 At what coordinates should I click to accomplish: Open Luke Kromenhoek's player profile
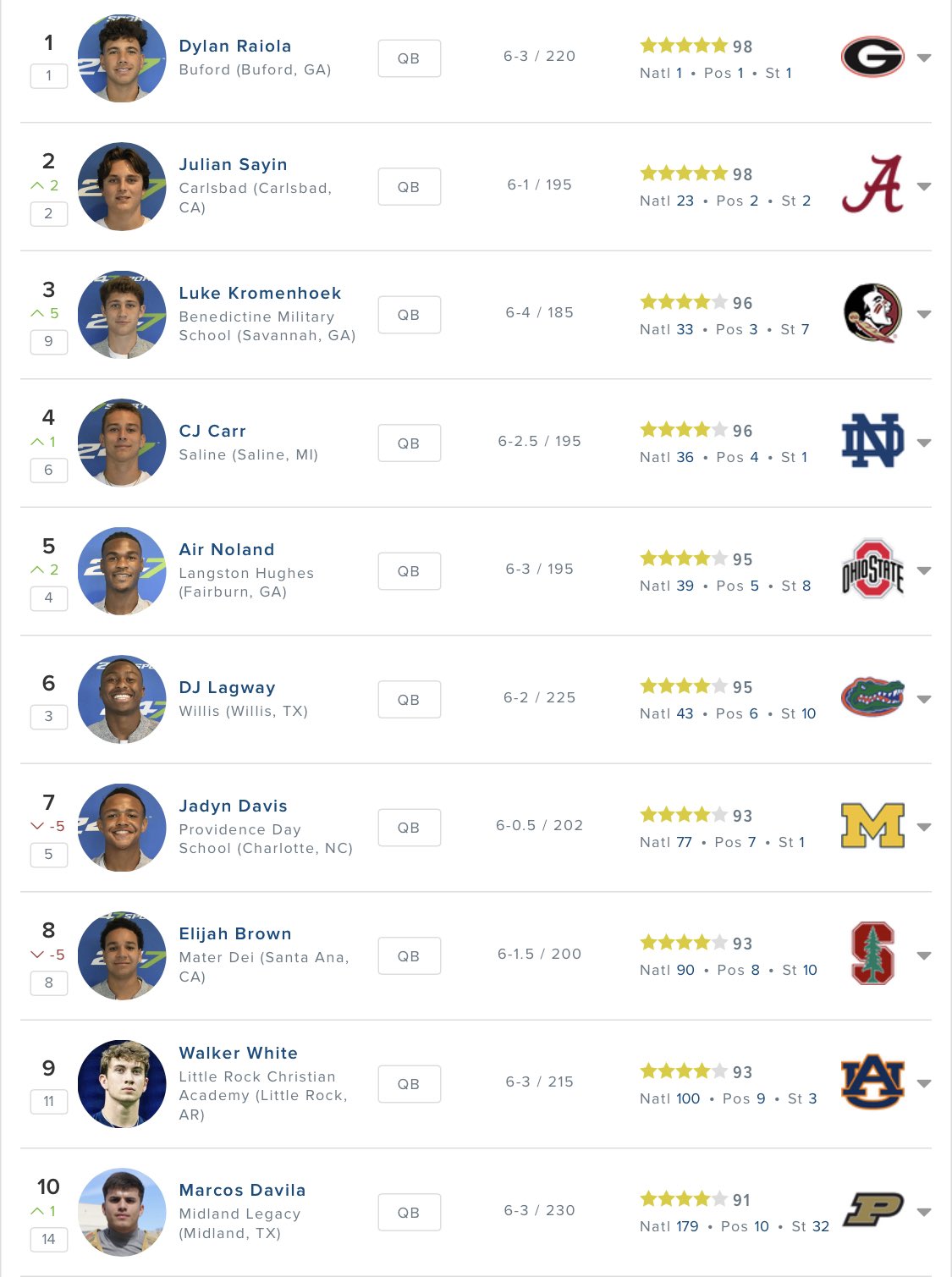click(260, 293)
